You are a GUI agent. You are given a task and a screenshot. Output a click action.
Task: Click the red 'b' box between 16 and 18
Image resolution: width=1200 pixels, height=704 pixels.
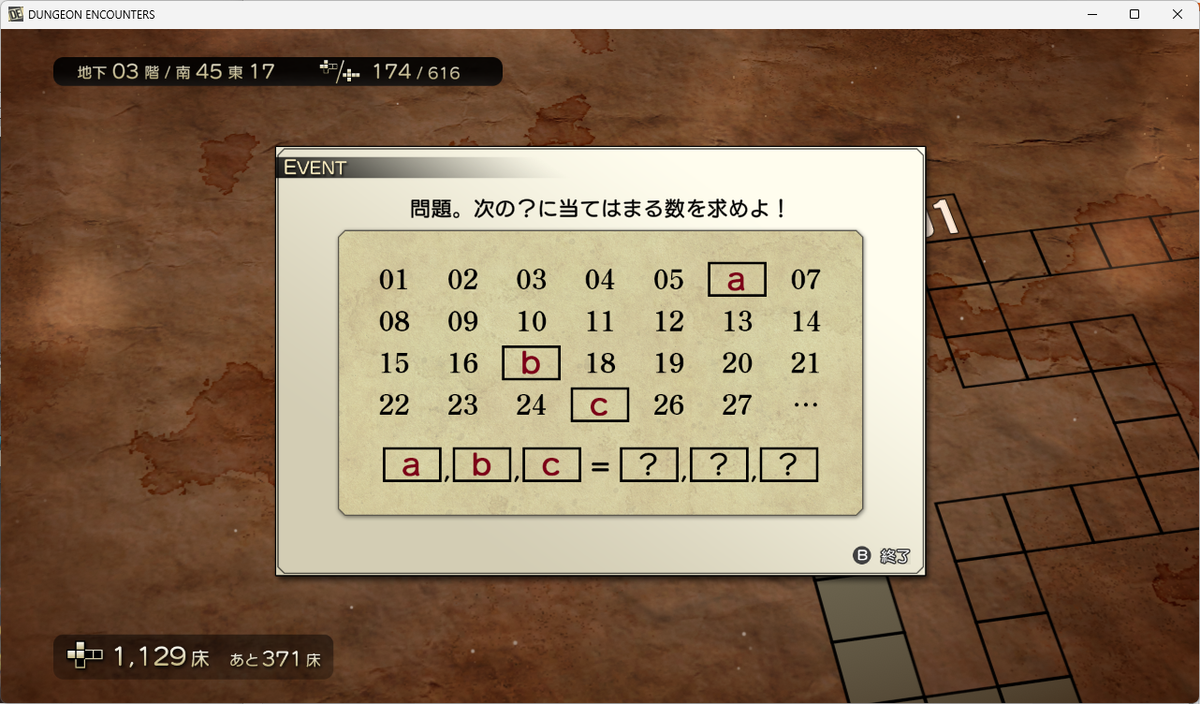click(x=531, y=362)
